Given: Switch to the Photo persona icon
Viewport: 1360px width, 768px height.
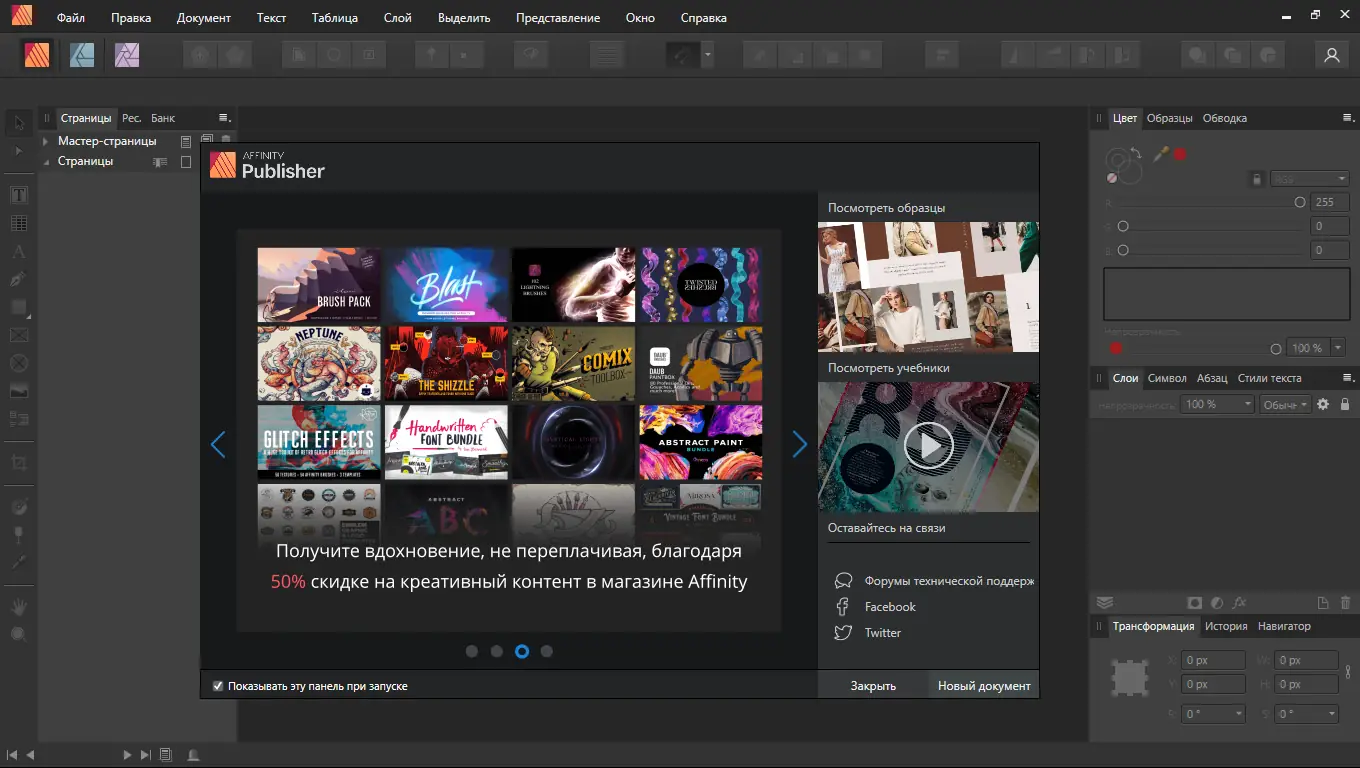Looking at the screenshot, I should [x=127, y=55].
